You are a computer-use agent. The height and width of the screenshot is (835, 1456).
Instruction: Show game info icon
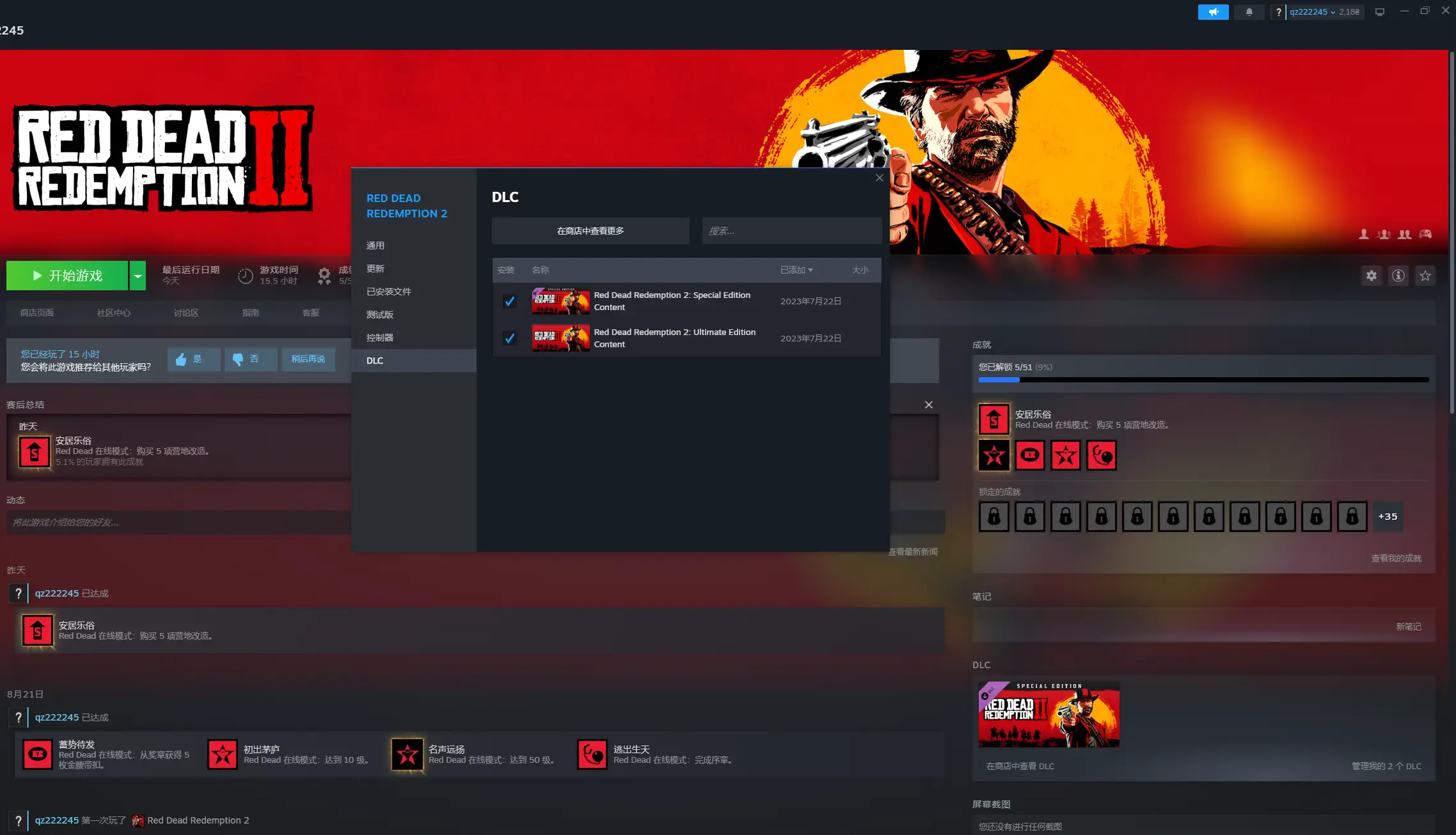tap(1398, 276)
